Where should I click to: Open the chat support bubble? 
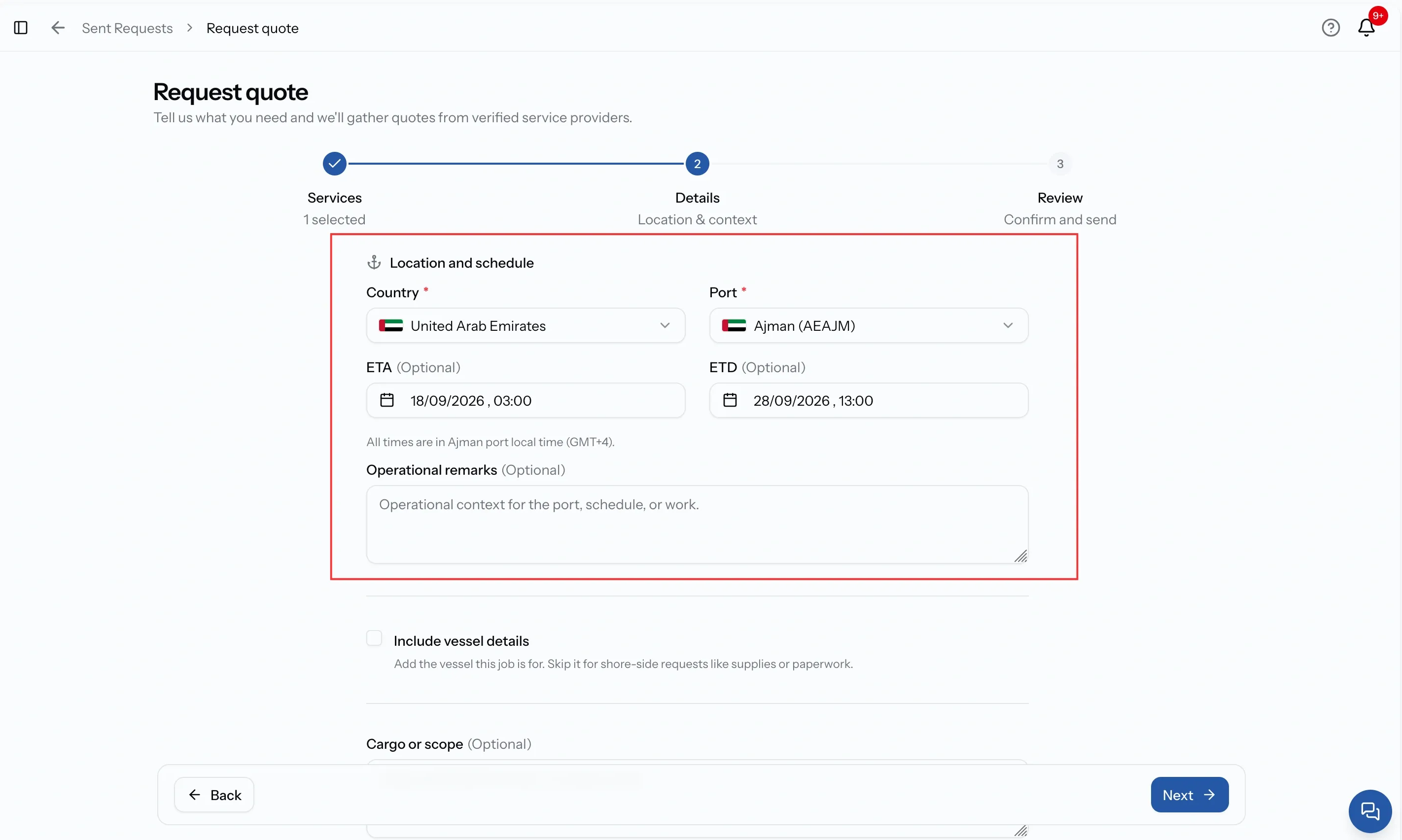[x=1370, y=811]
